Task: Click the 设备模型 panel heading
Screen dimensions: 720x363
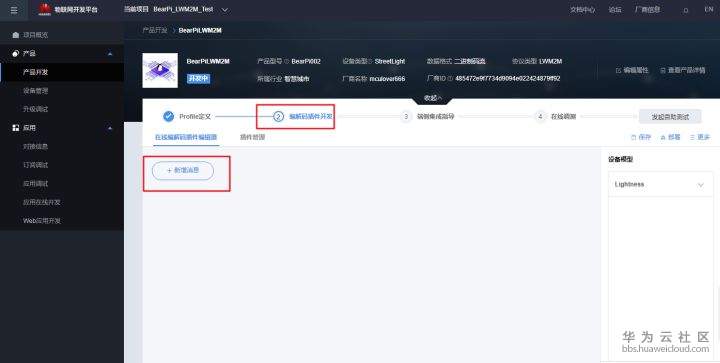Action: (x=621, y=159)
